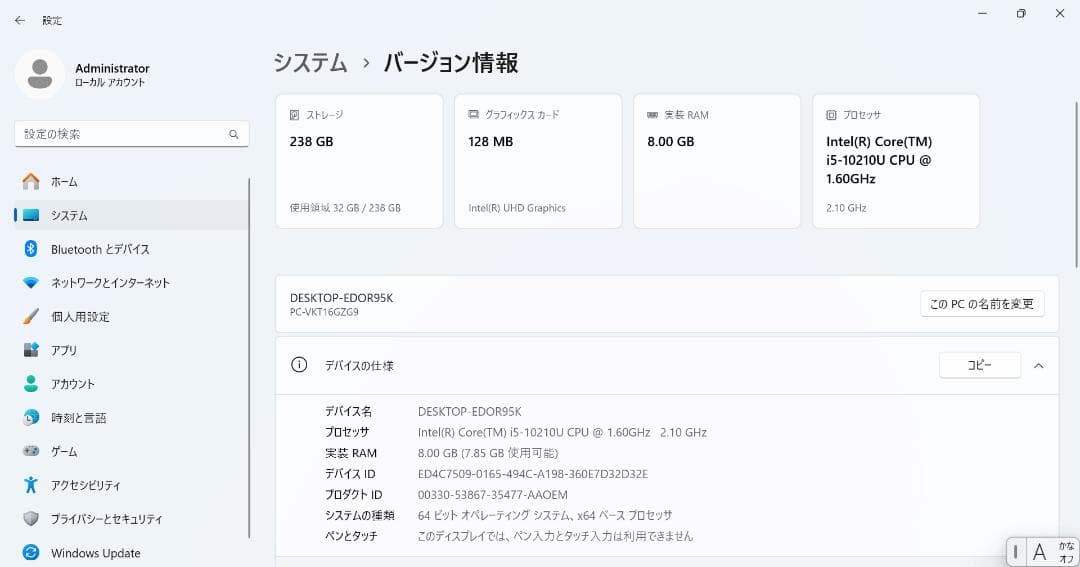Click the デバイス名 value DESKTOP-EDOR95K

point(470,412)
